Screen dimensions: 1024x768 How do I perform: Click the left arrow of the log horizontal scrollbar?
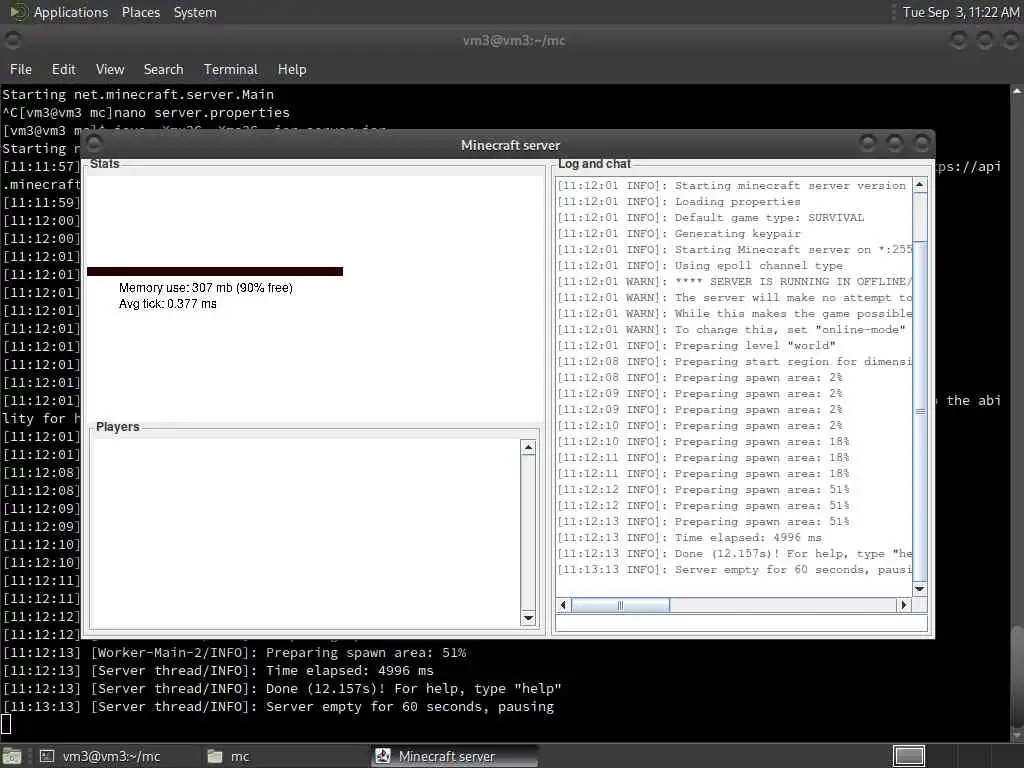coord(563,605)
